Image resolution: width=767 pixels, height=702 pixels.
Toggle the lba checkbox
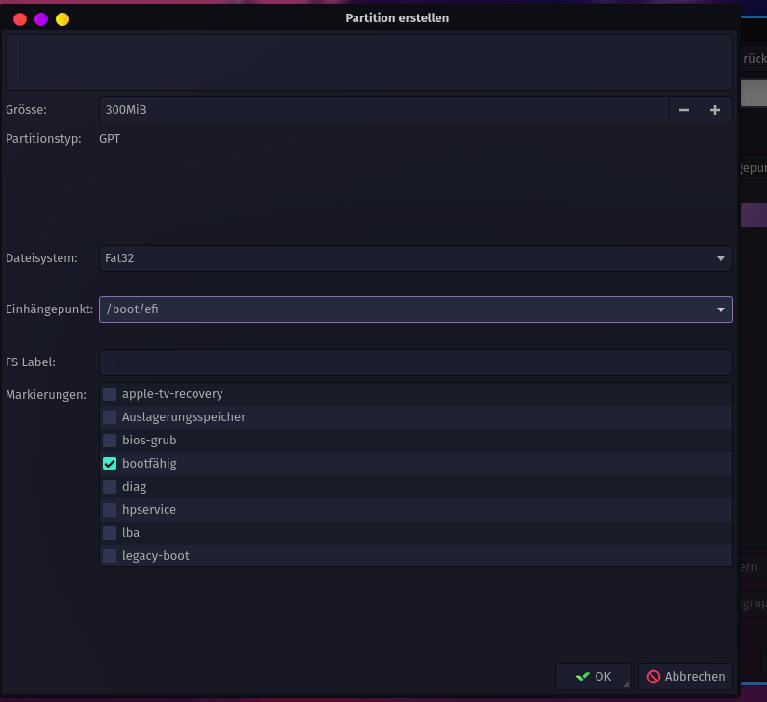110,533
